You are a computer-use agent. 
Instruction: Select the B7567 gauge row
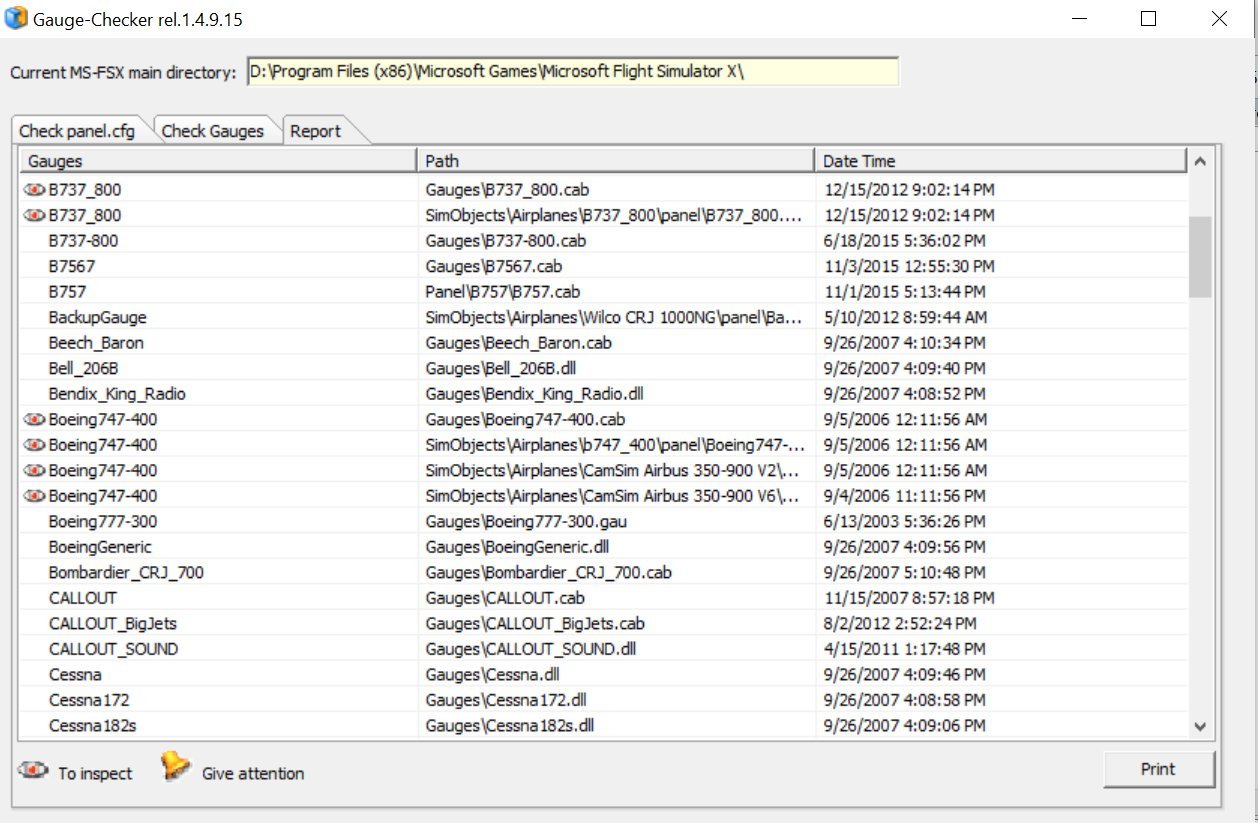tap(604, 266)
